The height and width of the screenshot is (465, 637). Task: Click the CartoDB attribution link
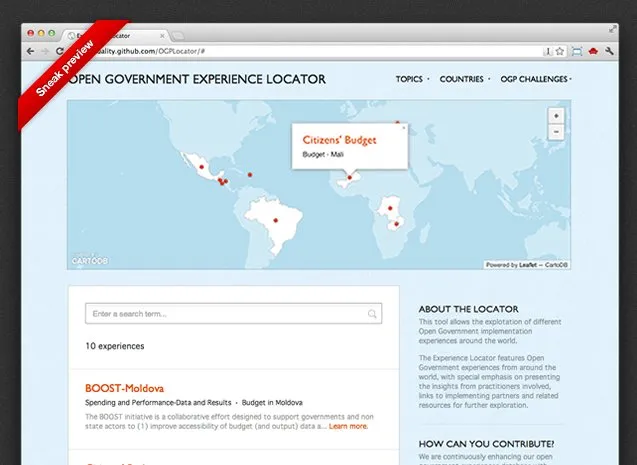pyautogui.click(x=556, y=265)
